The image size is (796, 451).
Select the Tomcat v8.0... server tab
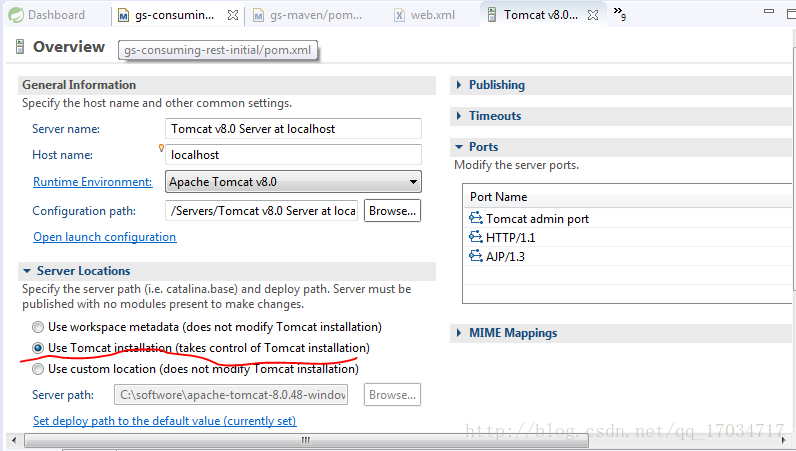click(x=541, y=15)
